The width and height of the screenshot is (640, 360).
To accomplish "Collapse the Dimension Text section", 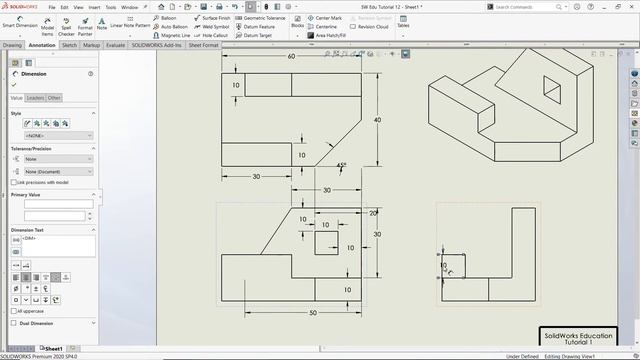I will pos(93,230).
